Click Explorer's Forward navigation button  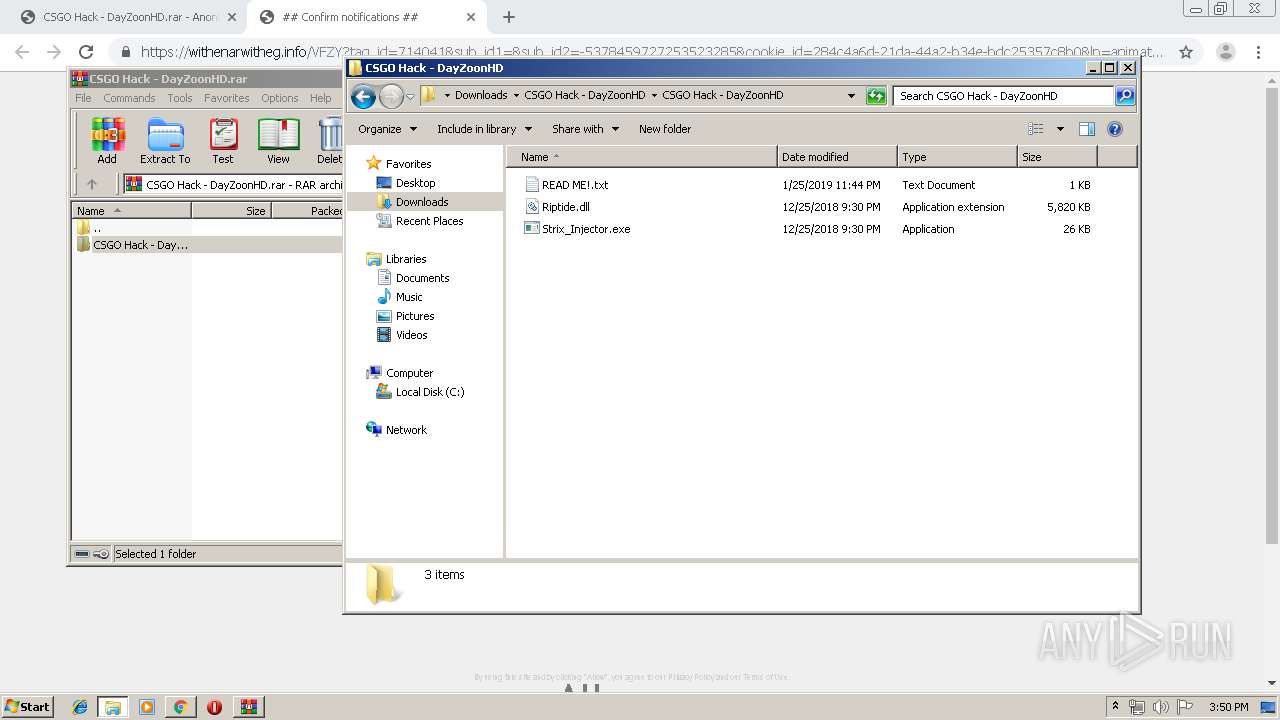[391, 96]
